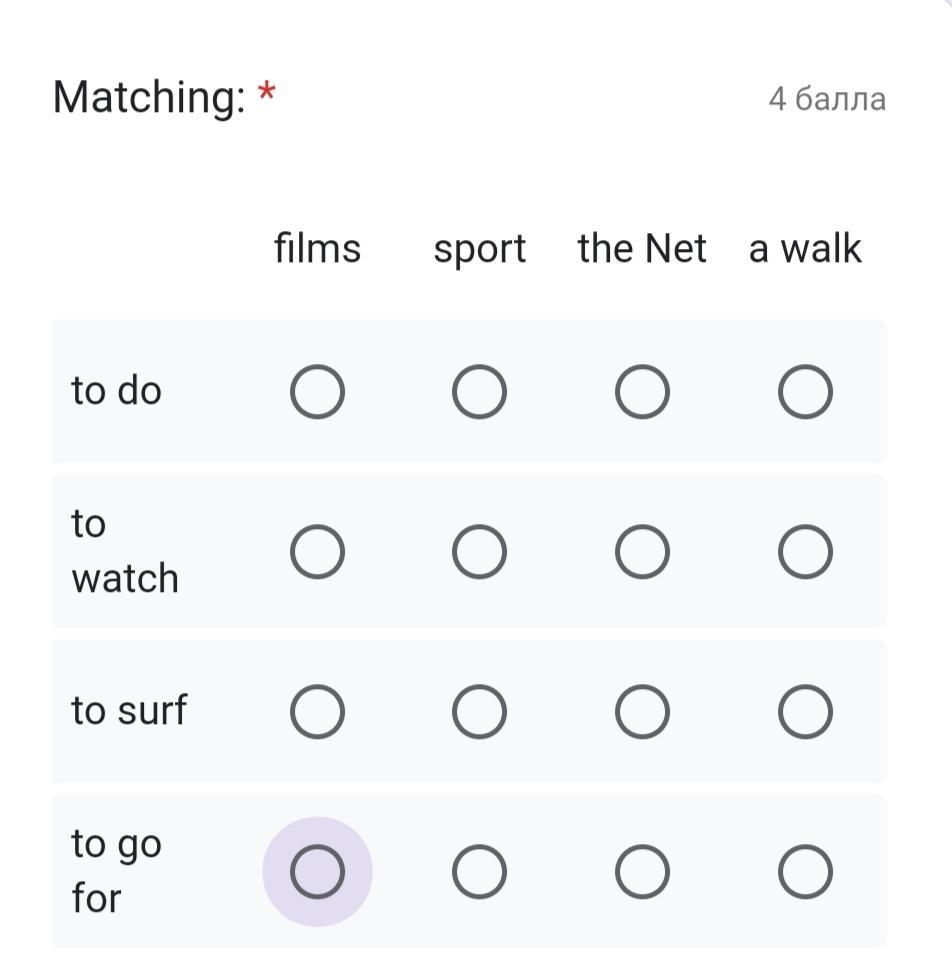Image resolution: width=952 pixels, height=980 pixels.
Task: Click the 'a walk' column header
Action: click(x=805, y=248)
